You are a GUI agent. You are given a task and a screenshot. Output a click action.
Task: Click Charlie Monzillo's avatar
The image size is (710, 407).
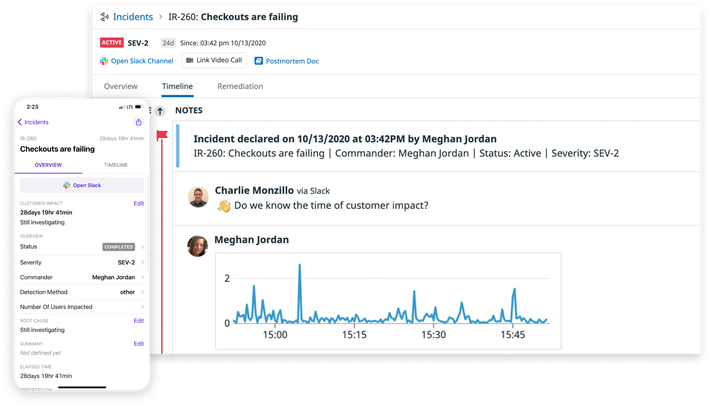(x=198, y=197)
